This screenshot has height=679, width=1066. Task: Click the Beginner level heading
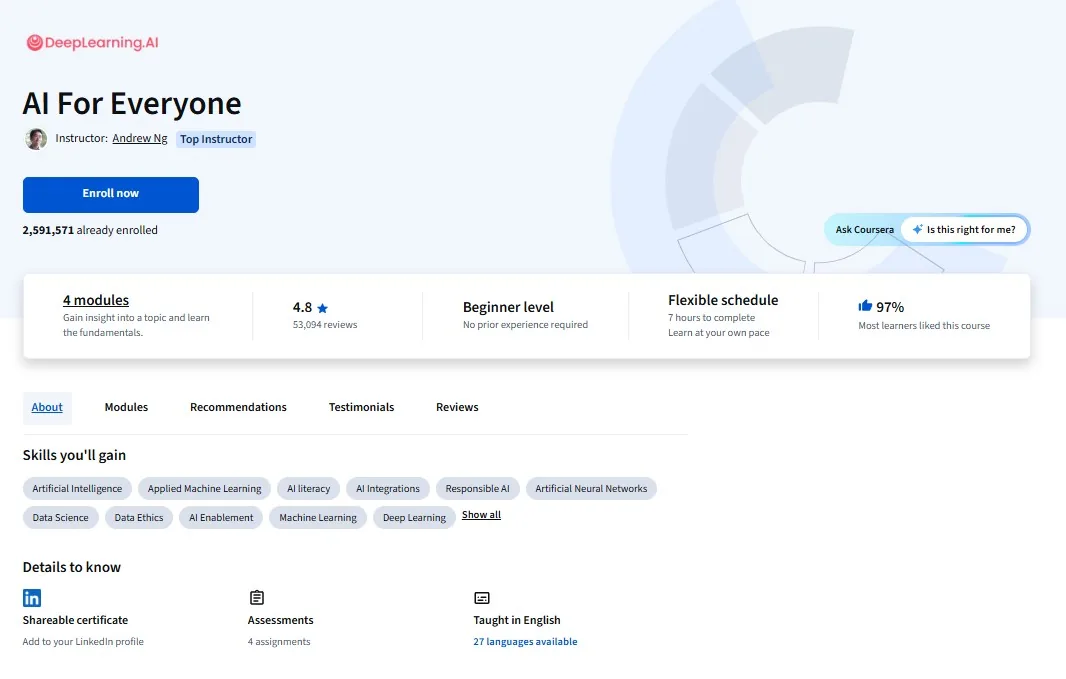(509, 307)
